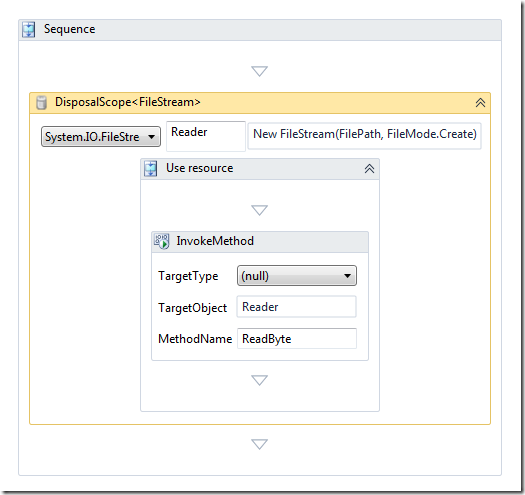Open the System.IO.FileStre type dropdown
This screenshot has width=525, height=495.
101,137
